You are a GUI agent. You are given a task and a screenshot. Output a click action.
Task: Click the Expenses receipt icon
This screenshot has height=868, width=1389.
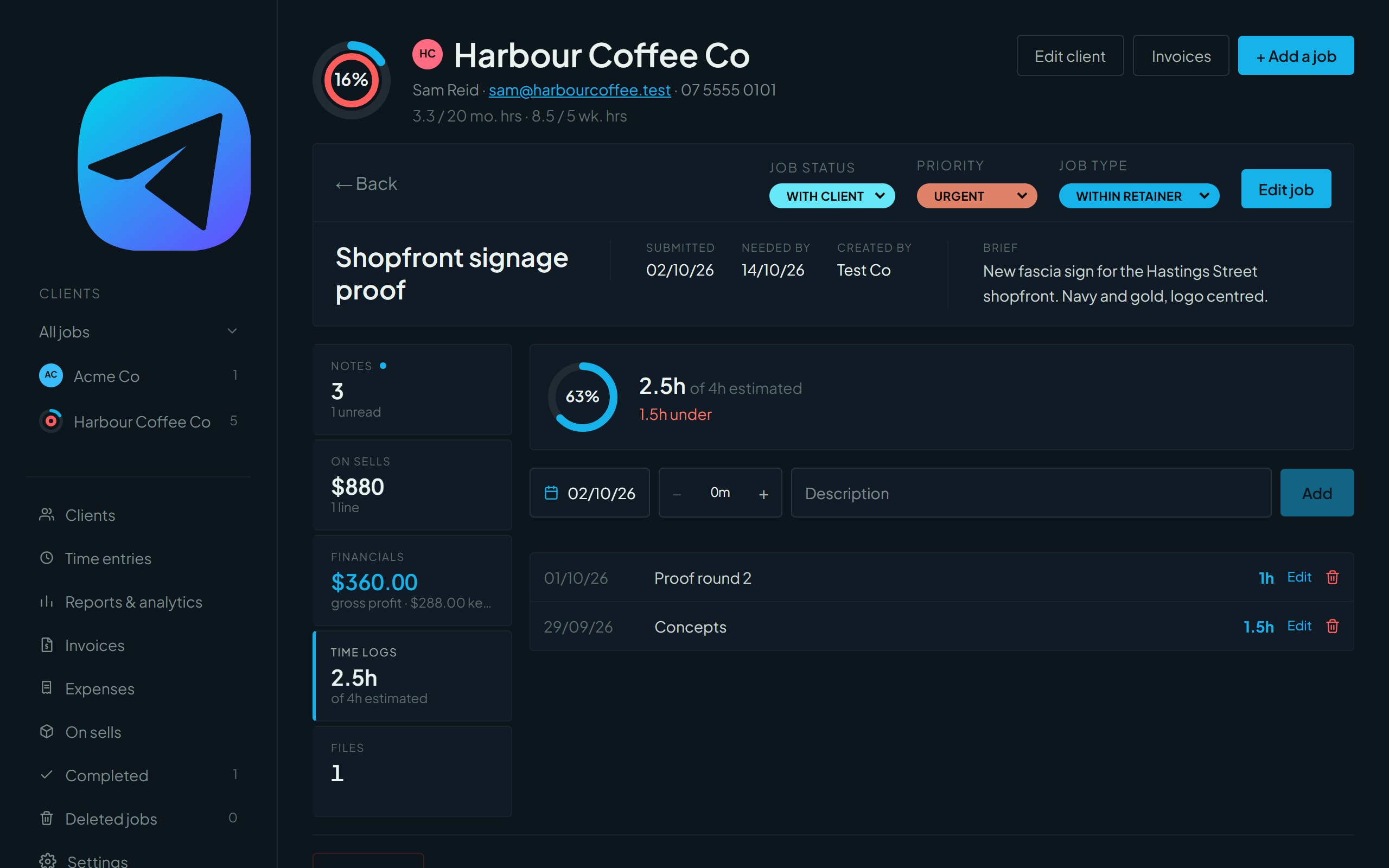point(47,688)
